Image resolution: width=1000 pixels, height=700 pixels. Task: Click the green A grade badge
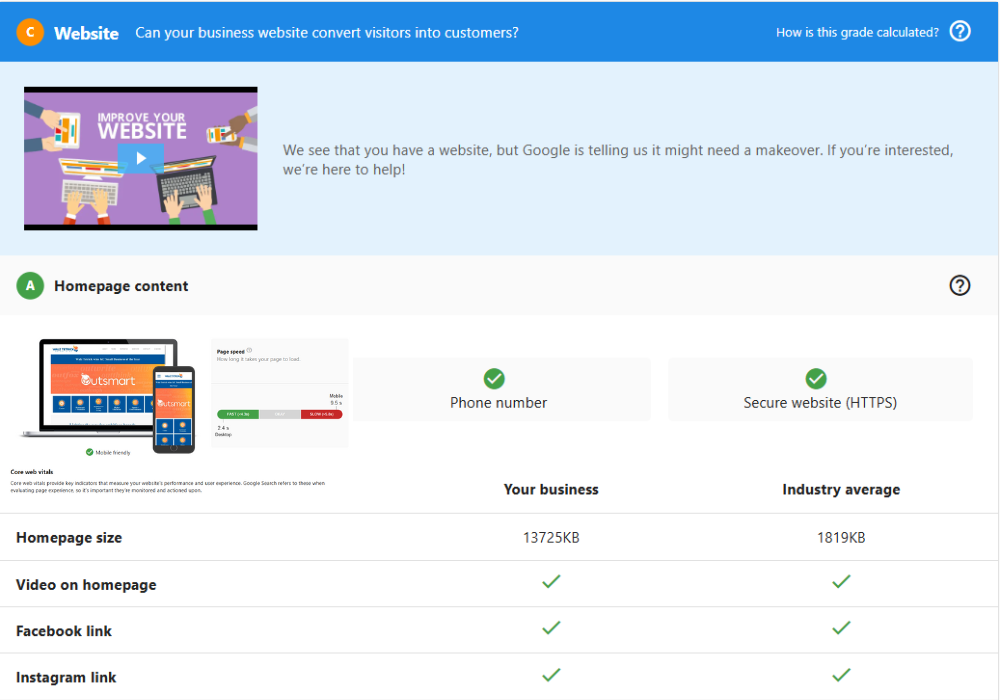coord(30,286)
